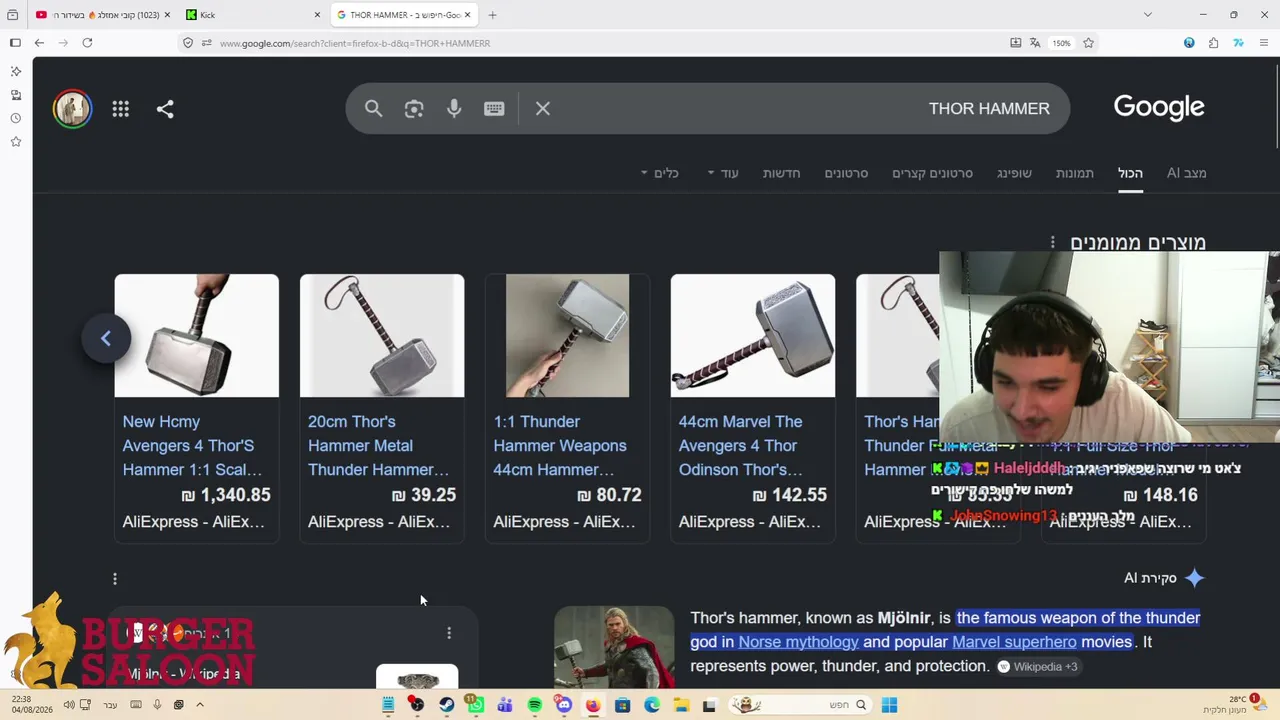Open the 20cm Thor's Hammer Metal Thunder link
1280x720 pixels.
click(x=378, y=446)
